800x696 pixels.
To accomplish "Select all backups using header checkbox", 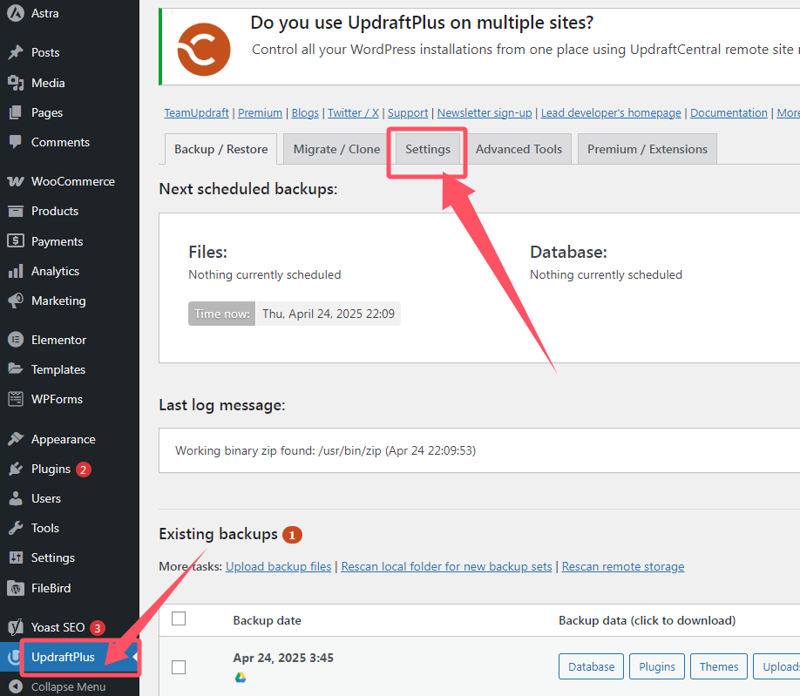I will click(x=179, y=619).
